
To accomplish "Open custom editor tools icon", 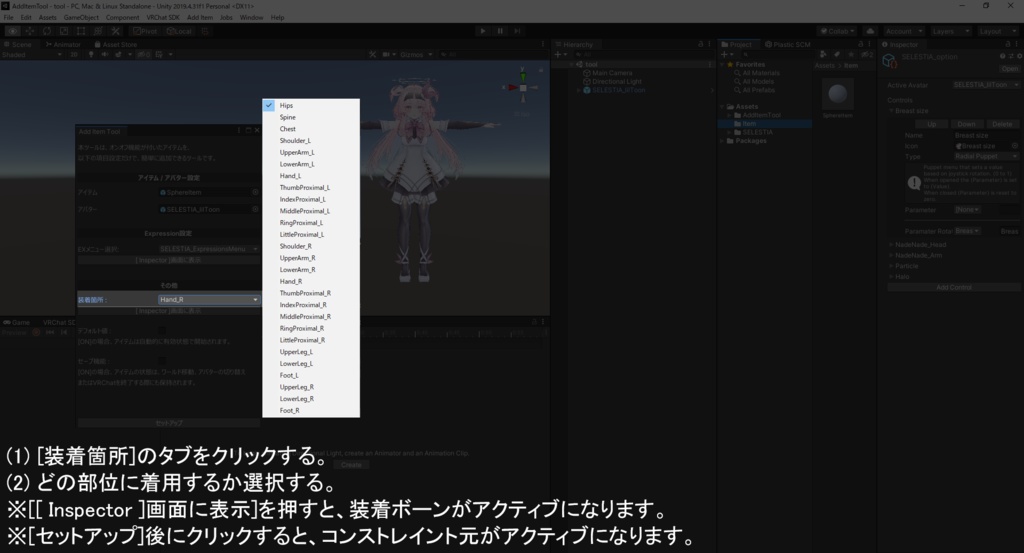I will [116, 31].
